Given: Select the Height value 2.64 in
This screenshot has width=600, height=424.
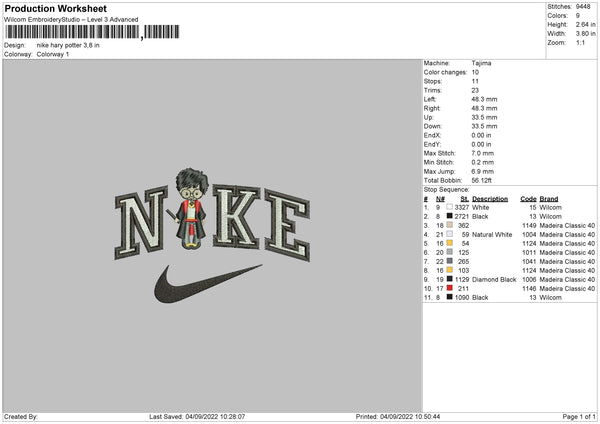Looking at the screenshot, I should [585, 24].
